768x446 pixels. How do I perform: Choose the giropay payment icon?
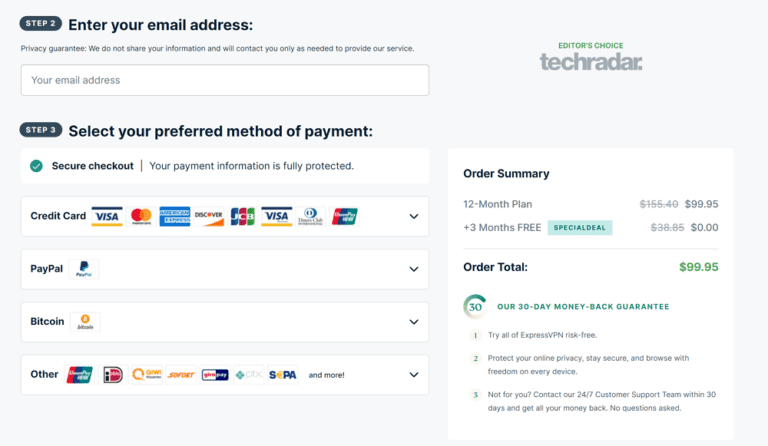click(x=215, y=375)
